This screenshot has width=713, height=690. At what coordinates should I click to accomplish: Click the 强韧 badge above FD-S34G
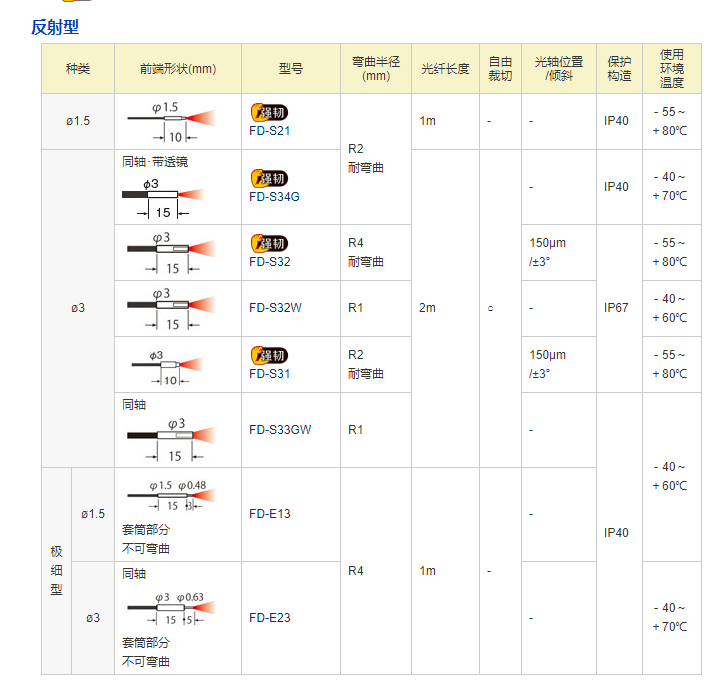pos(268,178)
